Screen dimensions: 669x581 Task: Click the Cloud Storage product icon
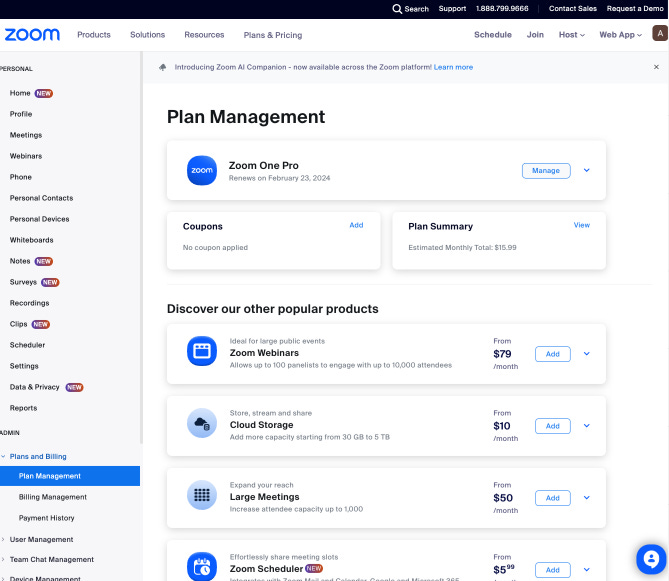(202, 423)
